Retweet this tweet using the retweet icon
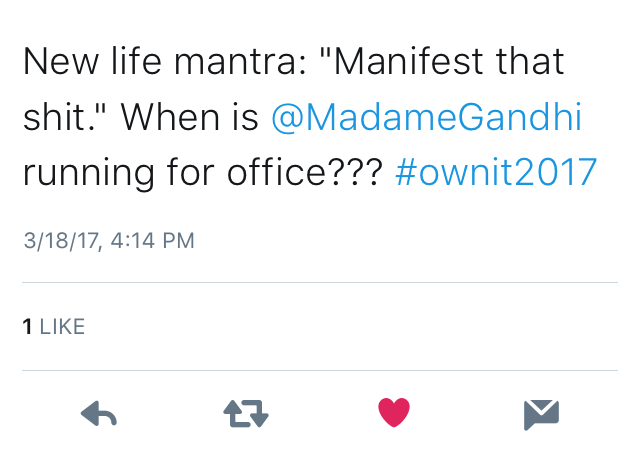The image size is (640, 450). pos(246,412)
